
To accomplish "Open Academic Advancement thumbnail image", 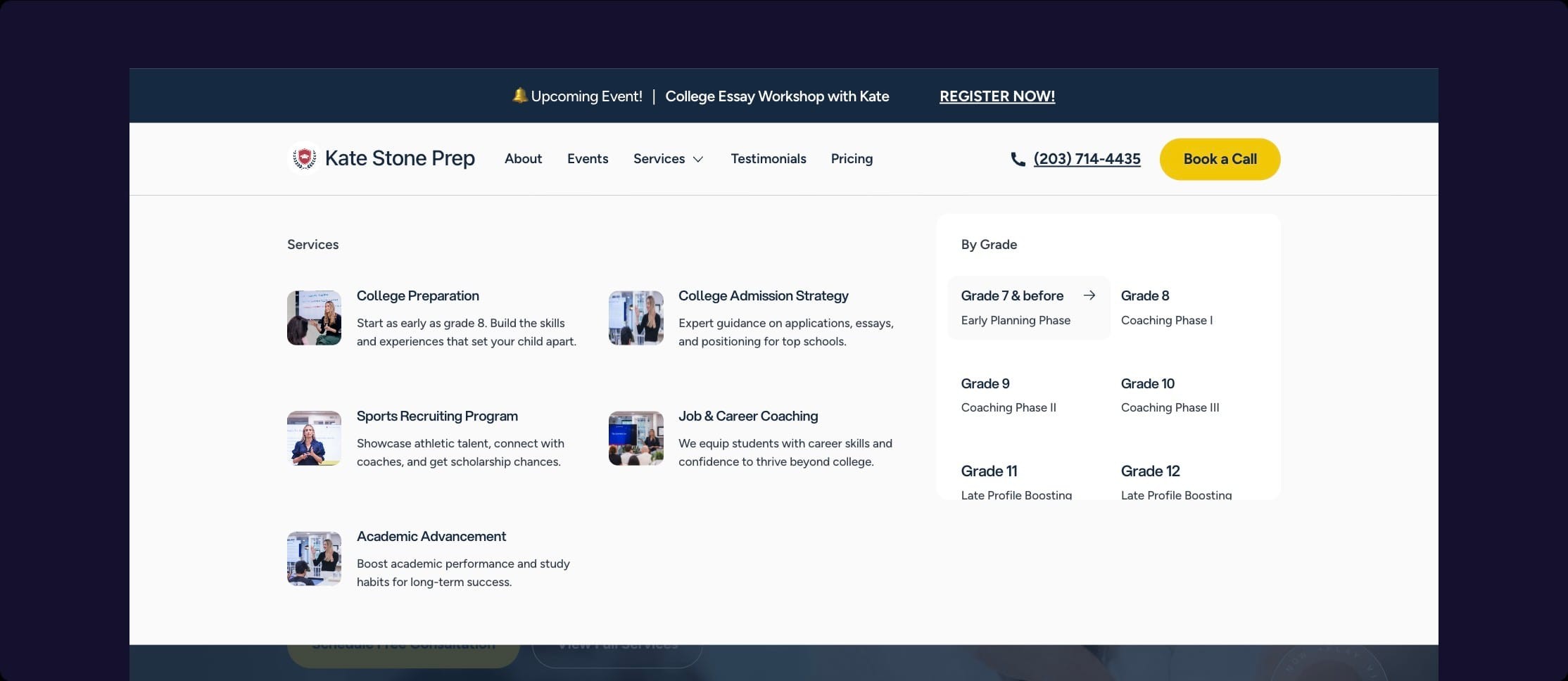I will pos(314,559).
